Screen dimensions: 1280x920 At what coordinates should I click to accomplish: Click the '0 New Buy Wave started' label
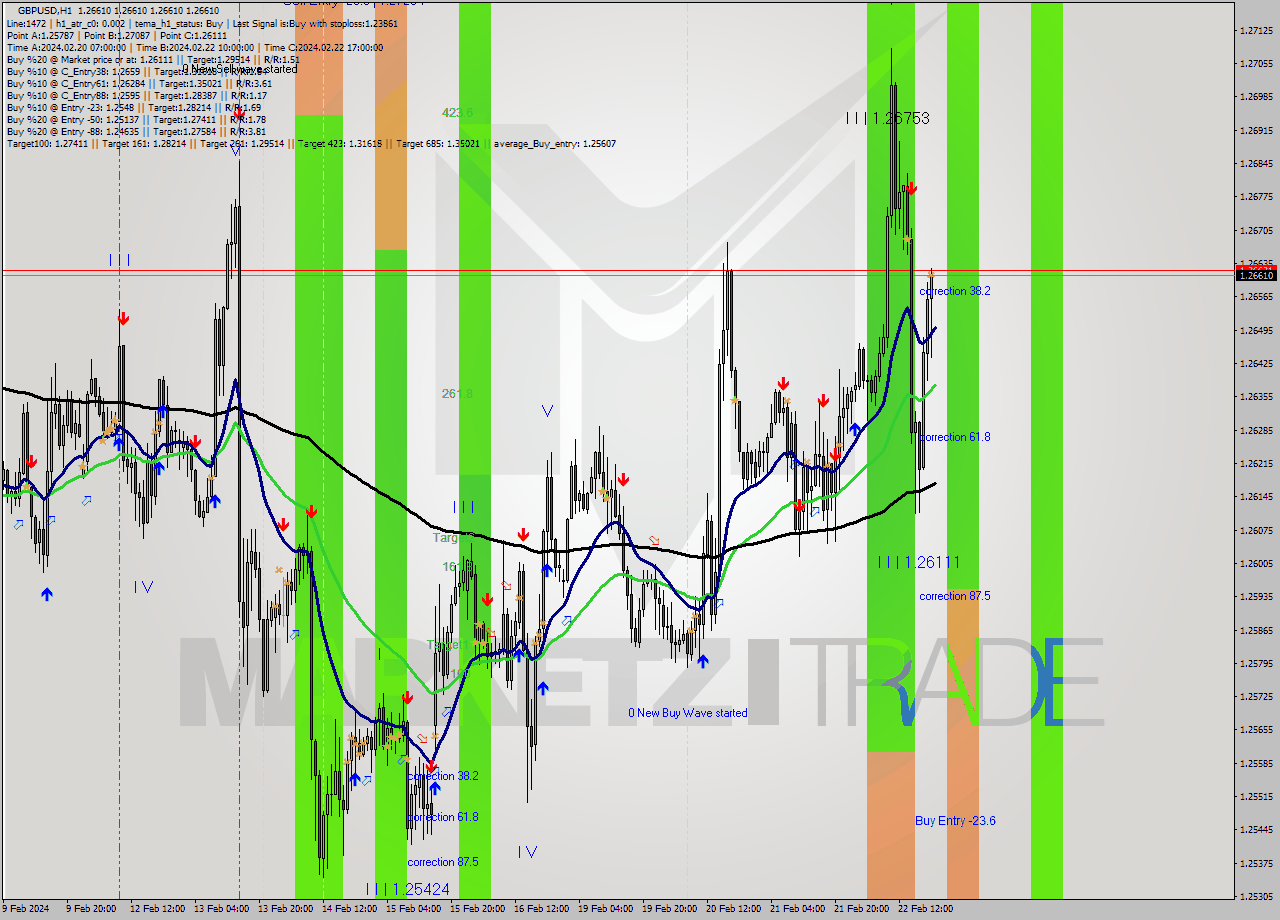point(687,713)
